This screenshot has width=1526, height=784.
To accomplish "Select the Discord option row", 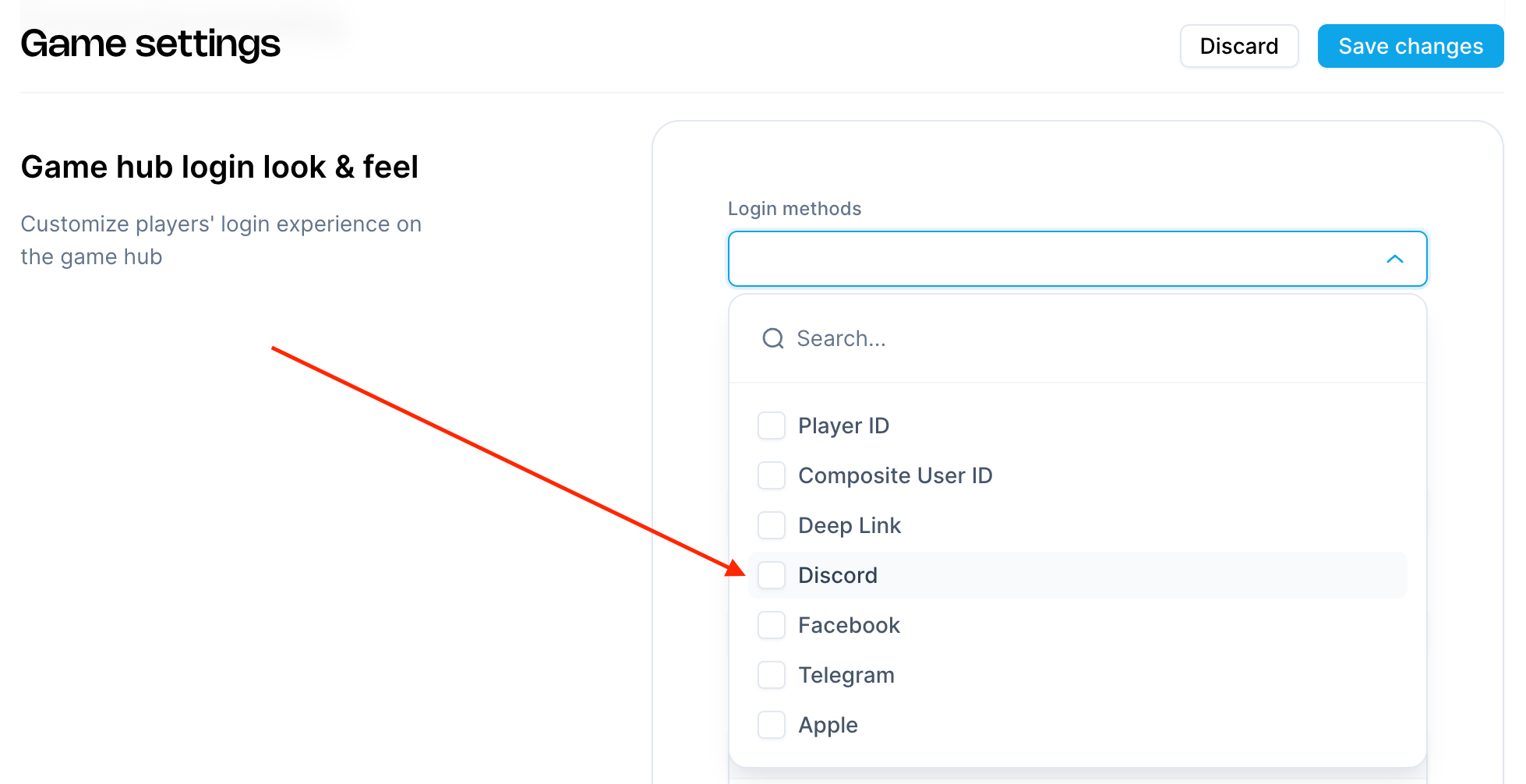I will 838,575.
